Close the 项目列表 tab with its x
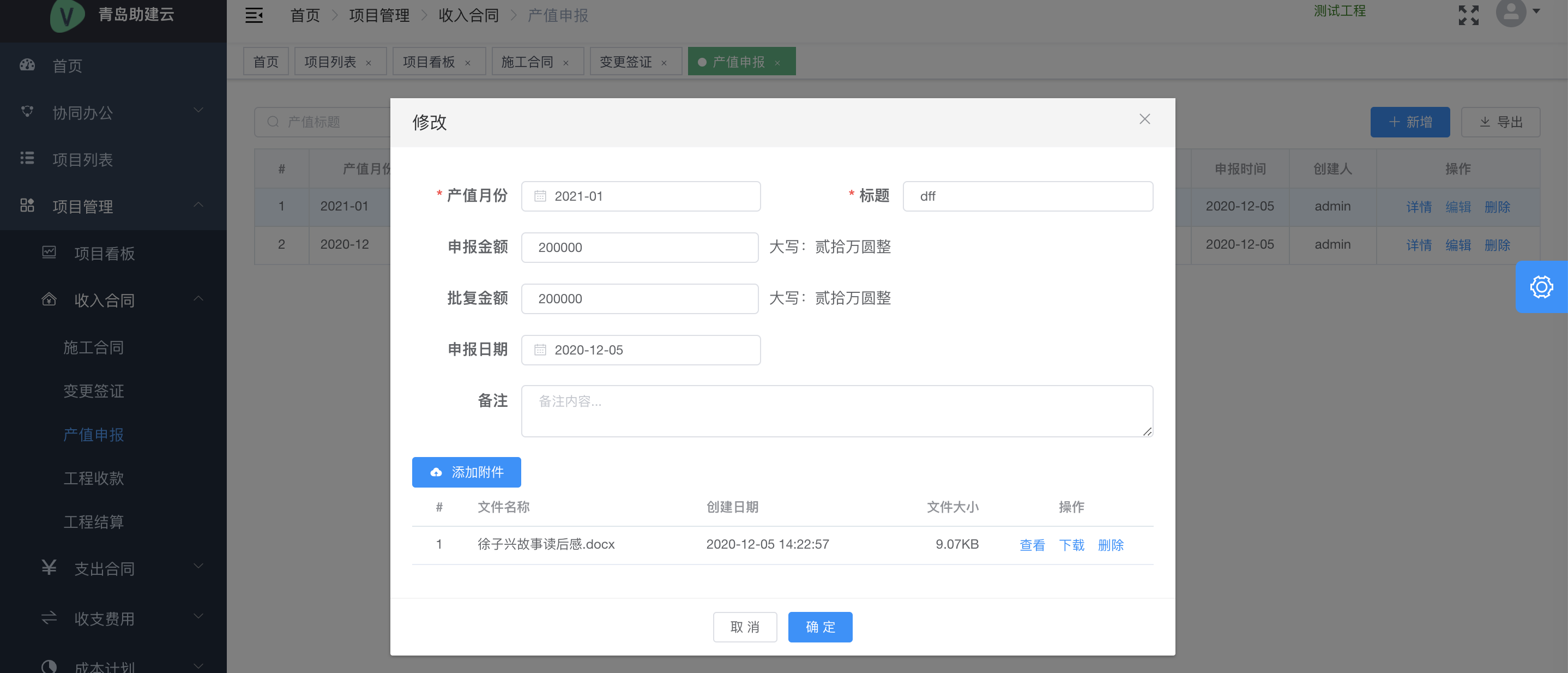1568x673 pixels. tap(368, 63)
